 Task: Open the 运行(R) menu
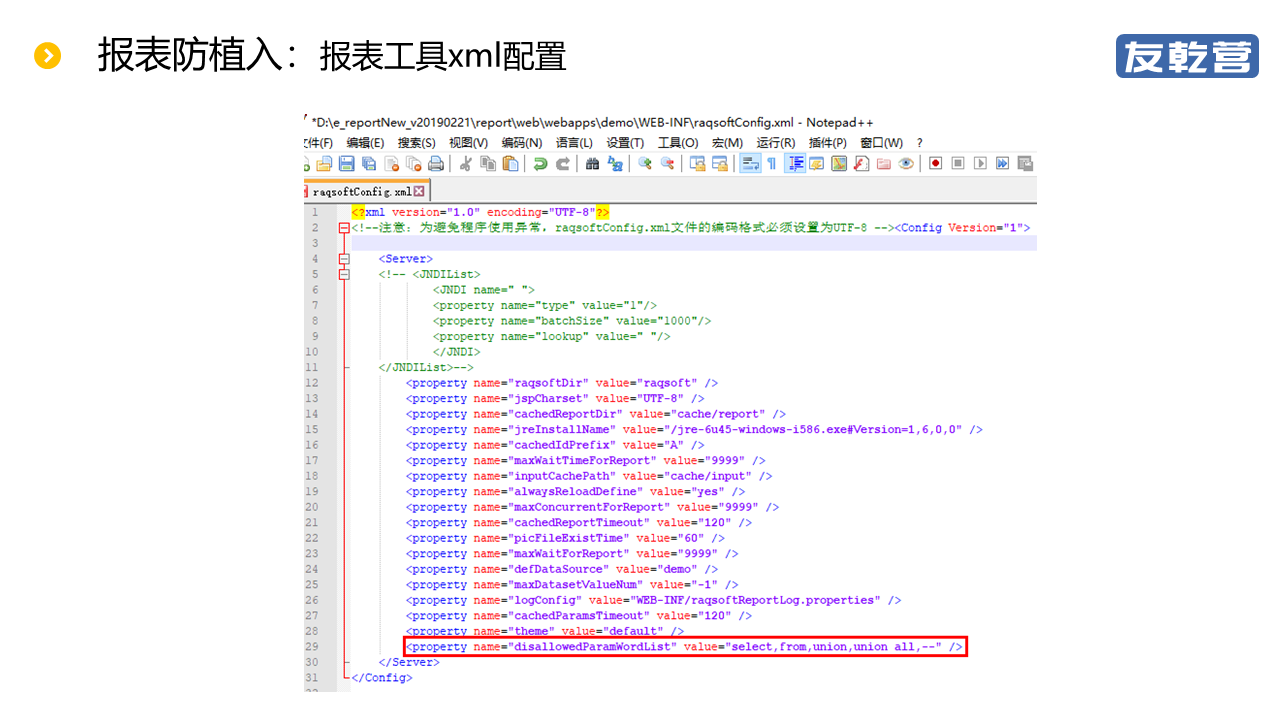tap(776, 143)
